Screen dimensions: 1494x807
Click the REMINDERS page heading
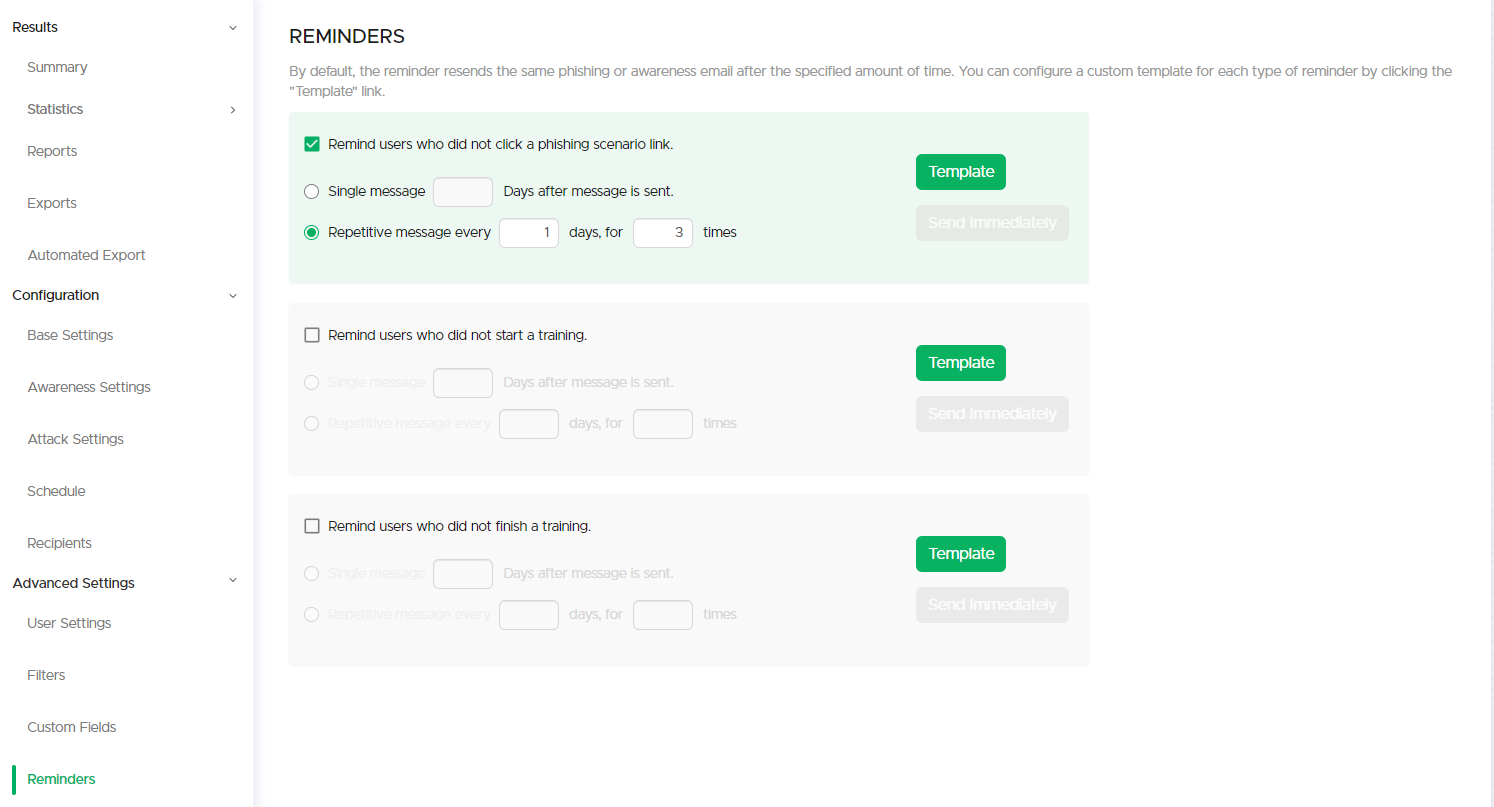coord(347,37)
